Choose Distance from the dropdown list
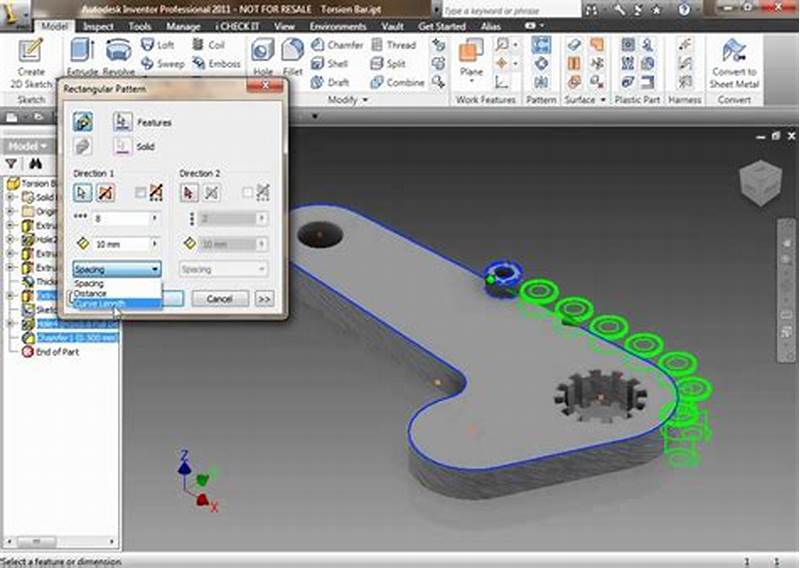 point(117,293)
